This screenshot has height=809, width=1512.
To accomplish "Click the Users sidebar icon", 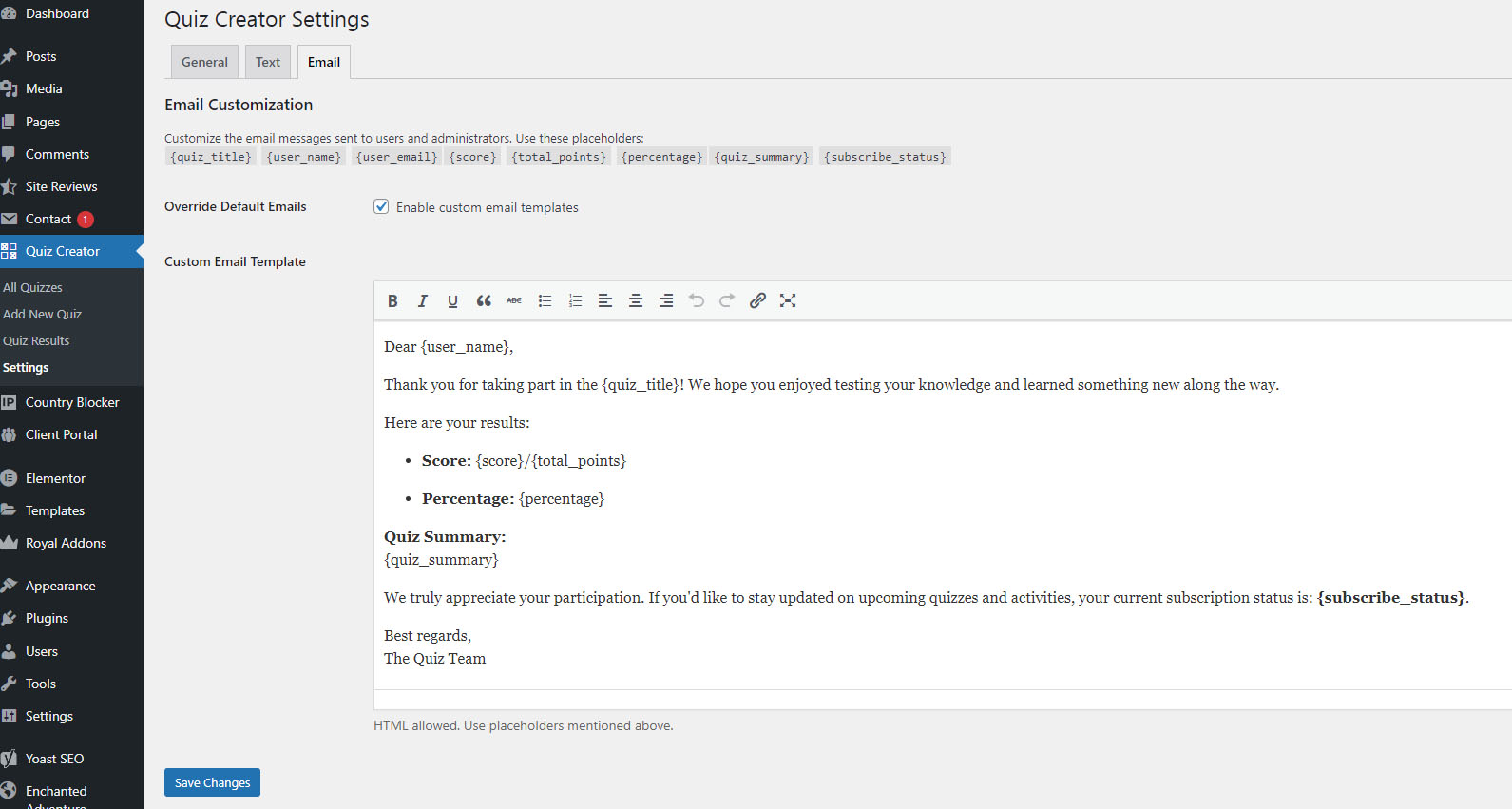I will point(9,651).
